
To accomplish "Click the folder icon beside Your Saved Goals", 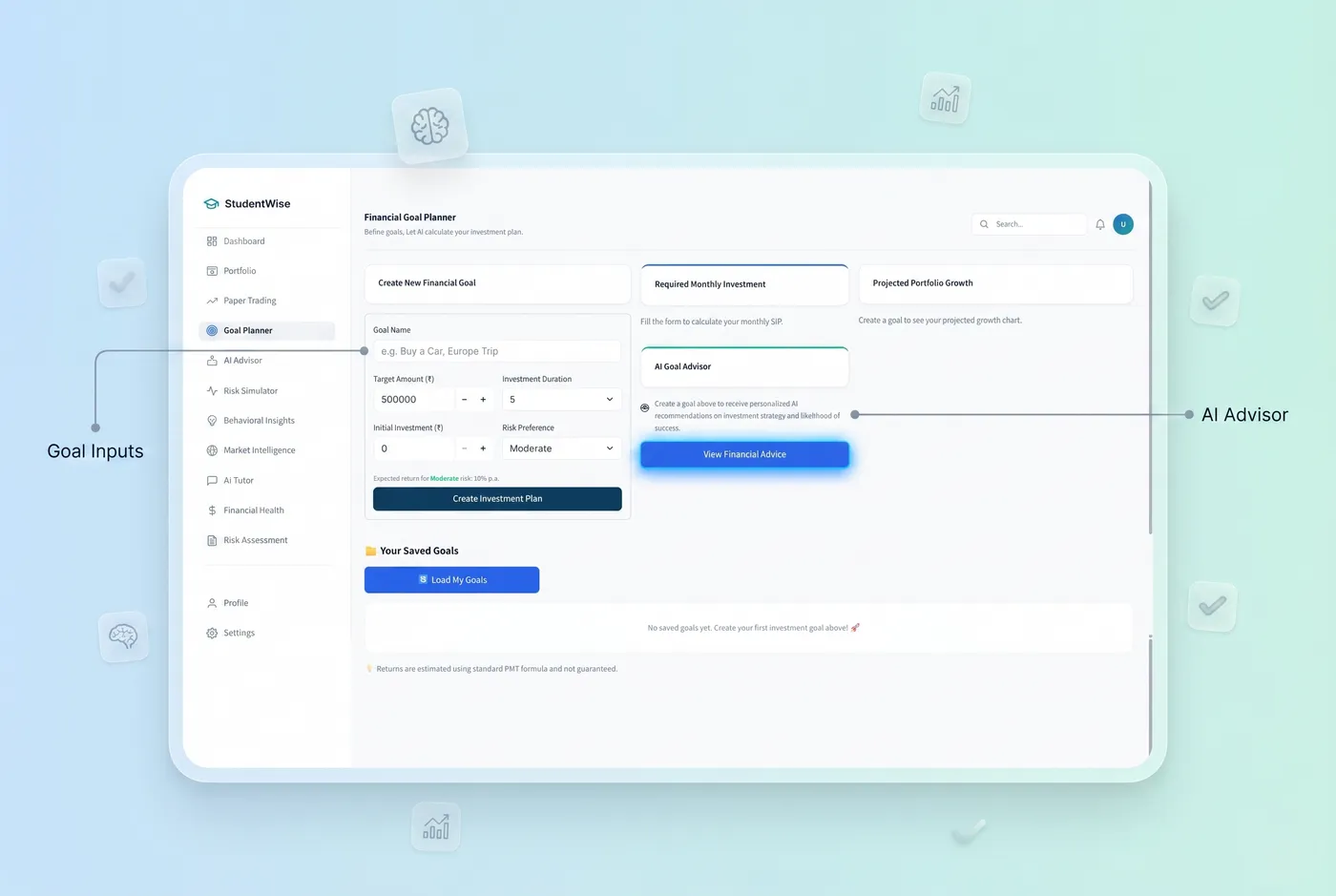I will [370, 551].
